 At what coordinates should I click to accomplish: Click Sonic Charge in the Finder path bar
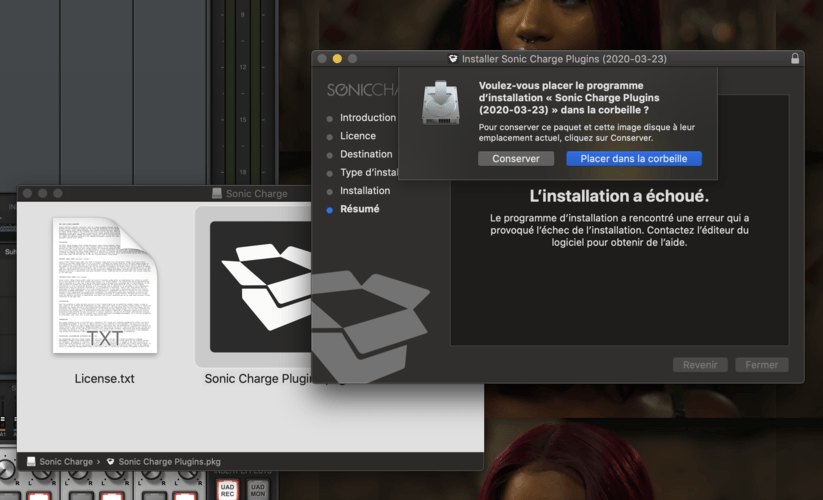coord(66,462)
